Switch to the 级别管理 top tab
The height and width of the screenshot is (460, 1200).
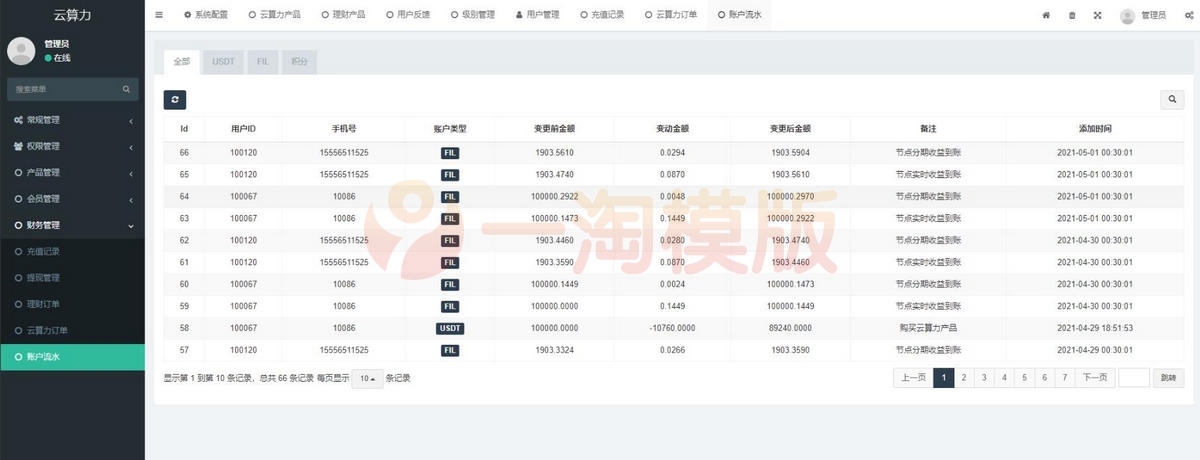click(x=472, y=15)
